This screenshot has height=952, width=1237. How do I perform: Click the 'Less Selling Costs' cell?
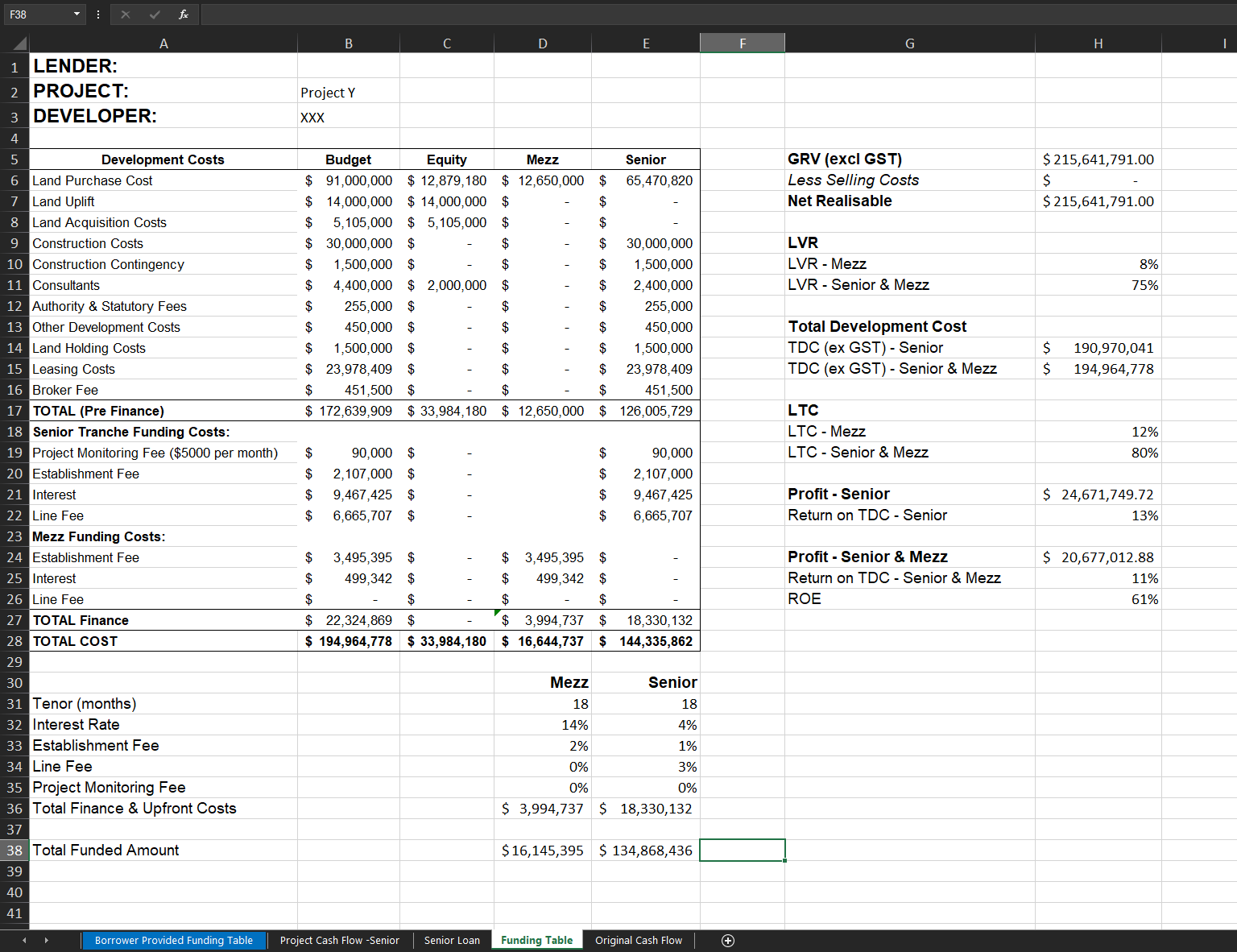coord(910,180)
